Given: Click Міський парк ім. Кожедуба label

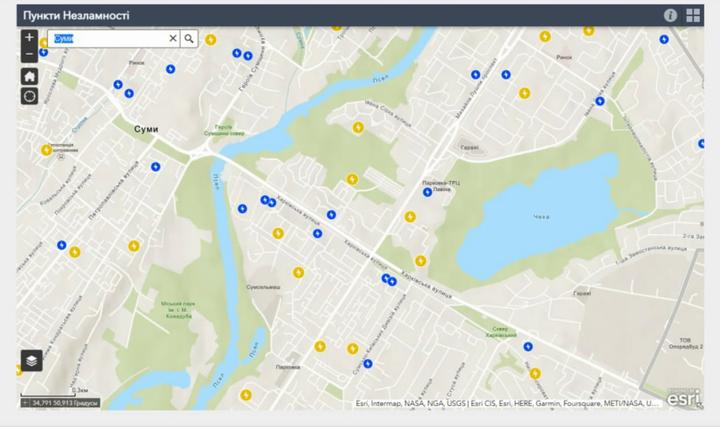Looking at the screenshot, I should click(x=178, y=310).
